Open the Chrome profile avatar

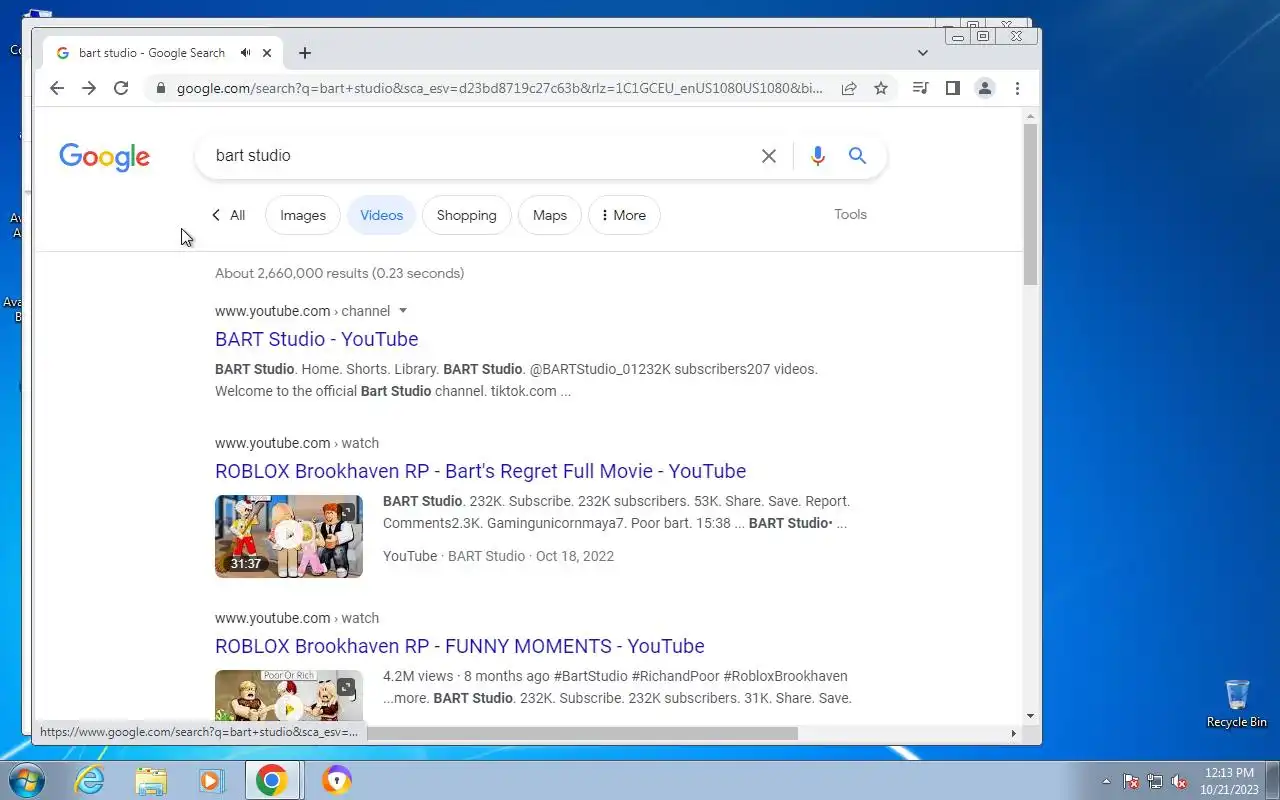[985, 88]
